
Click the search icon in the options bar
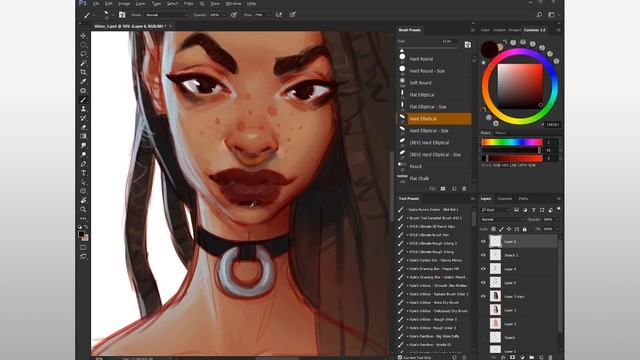539,15
